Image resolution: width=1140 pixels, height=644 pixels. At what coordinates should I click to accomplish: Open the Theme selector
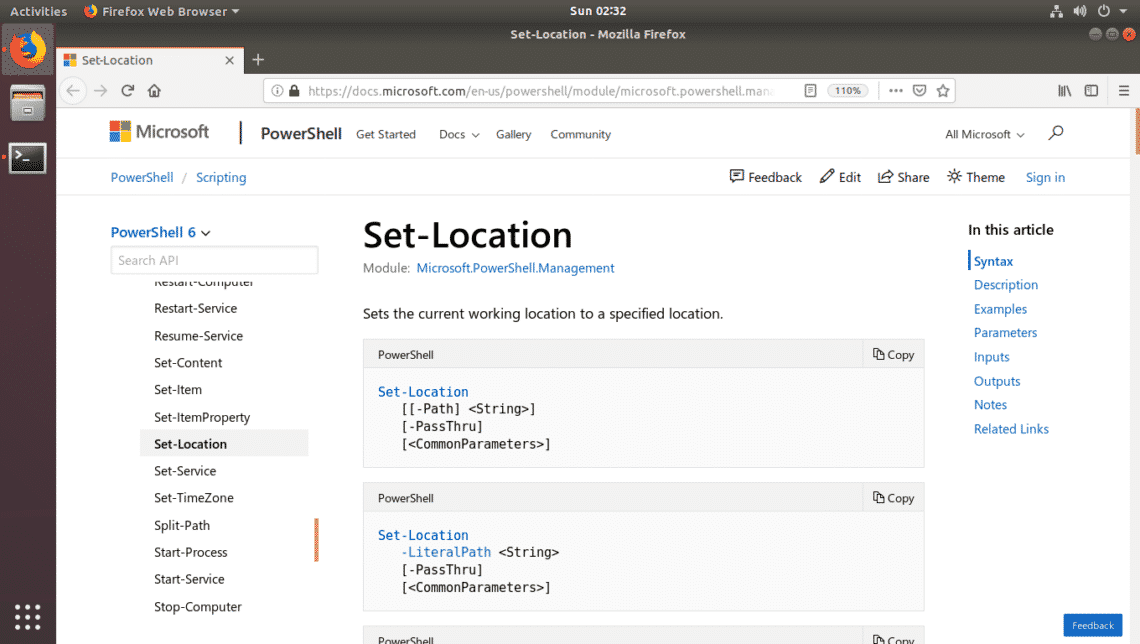coord(976,177)
